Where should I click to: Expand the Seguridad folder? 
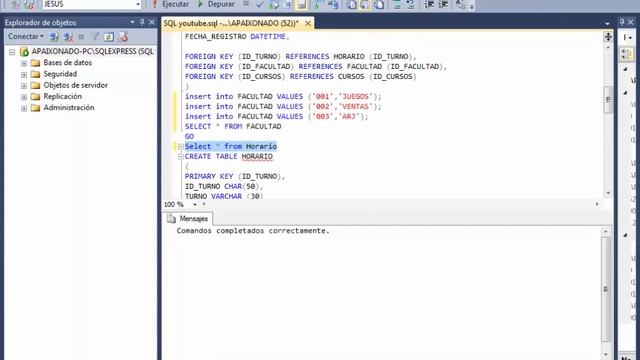coord(24,75)
